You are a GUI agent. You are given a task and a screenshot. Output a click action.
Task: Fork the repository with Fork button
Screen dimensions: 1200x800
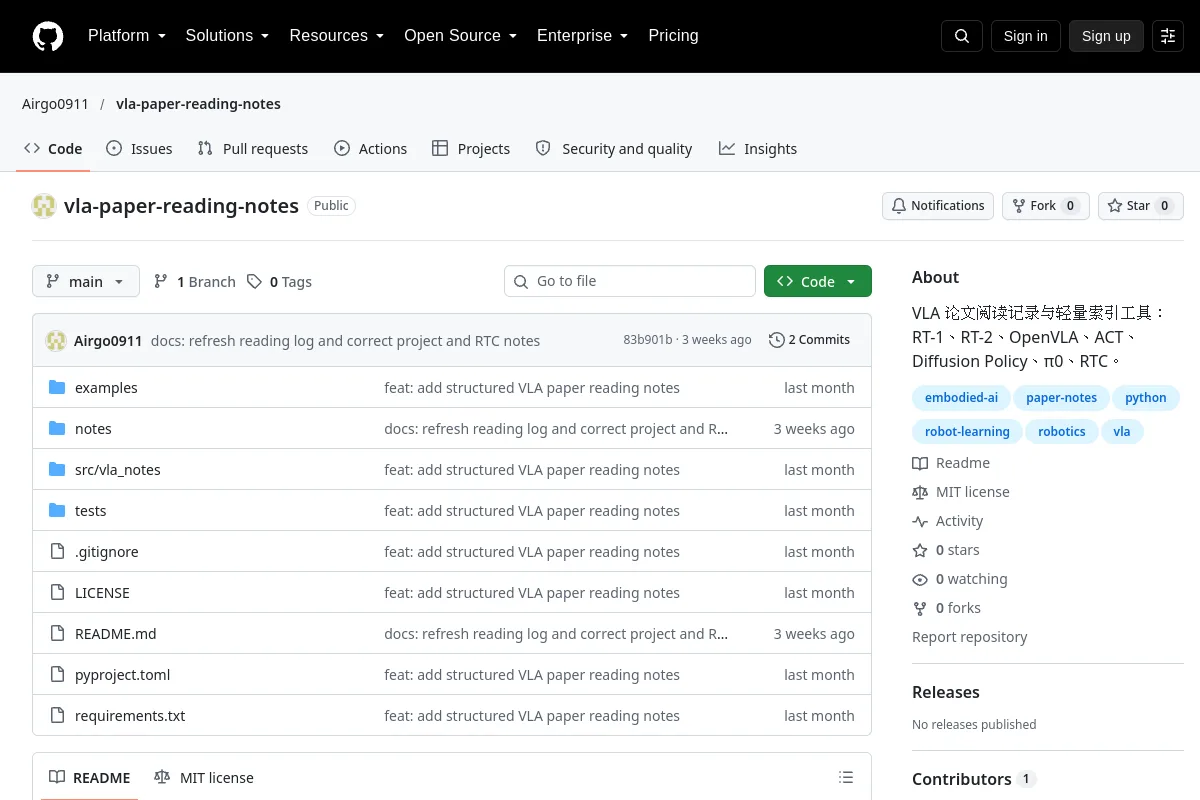click(1046, 206)
